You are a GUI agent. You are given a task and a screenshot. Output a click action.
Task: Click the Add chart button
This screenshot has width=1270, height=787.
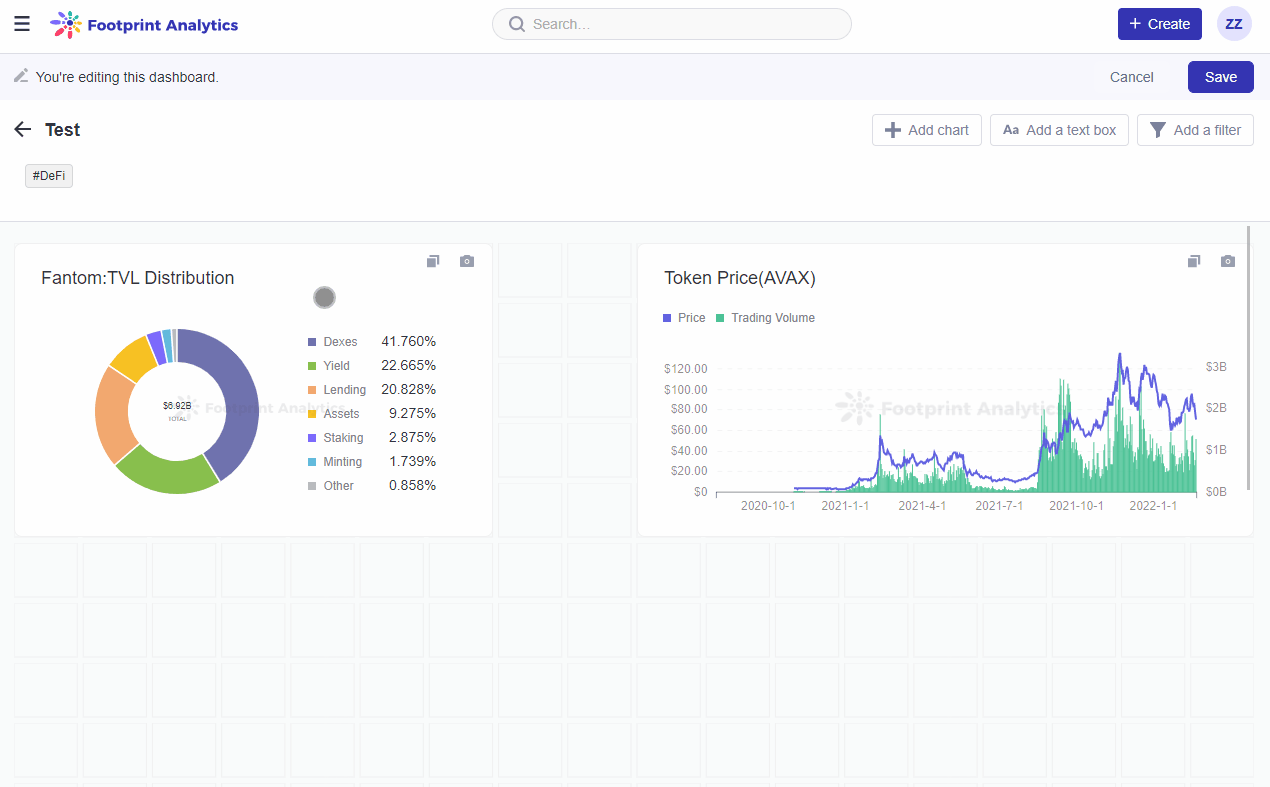pyautogui.click(x=927, y=130)
